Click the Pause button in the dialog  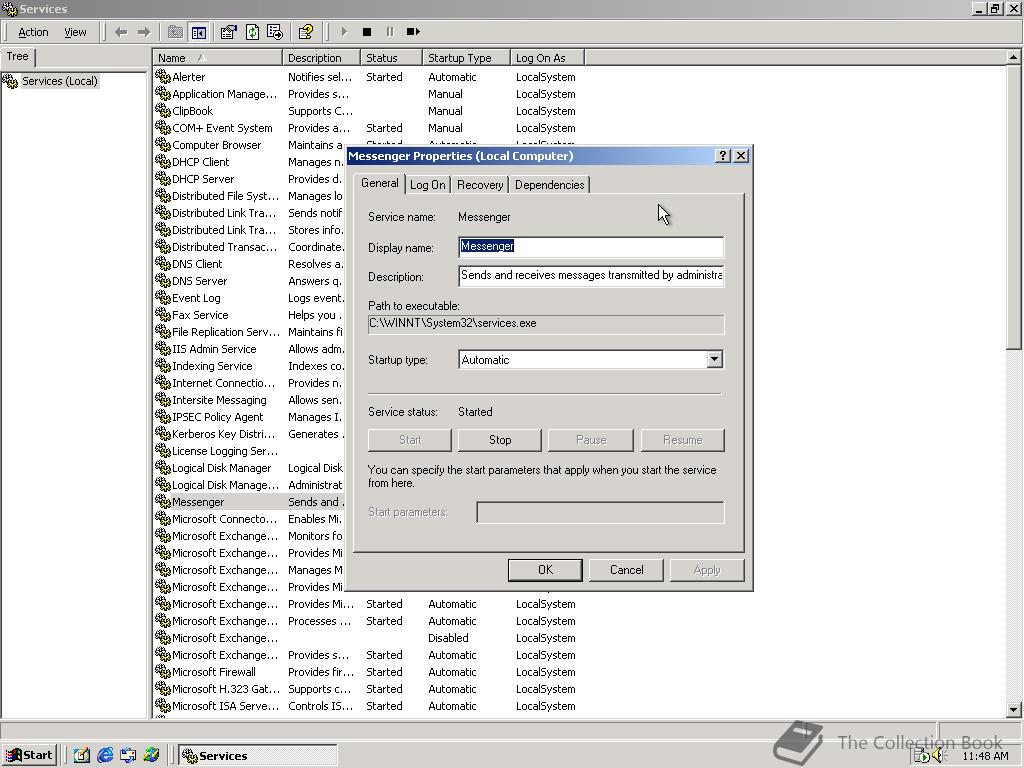pyautogui.click(x=591, y=440)
